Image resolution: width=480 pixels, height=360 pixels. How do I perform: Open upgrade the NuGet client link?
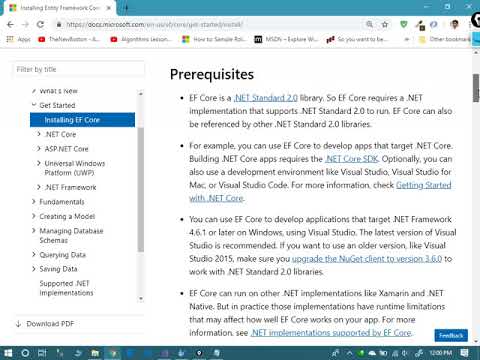click(367, 259)
